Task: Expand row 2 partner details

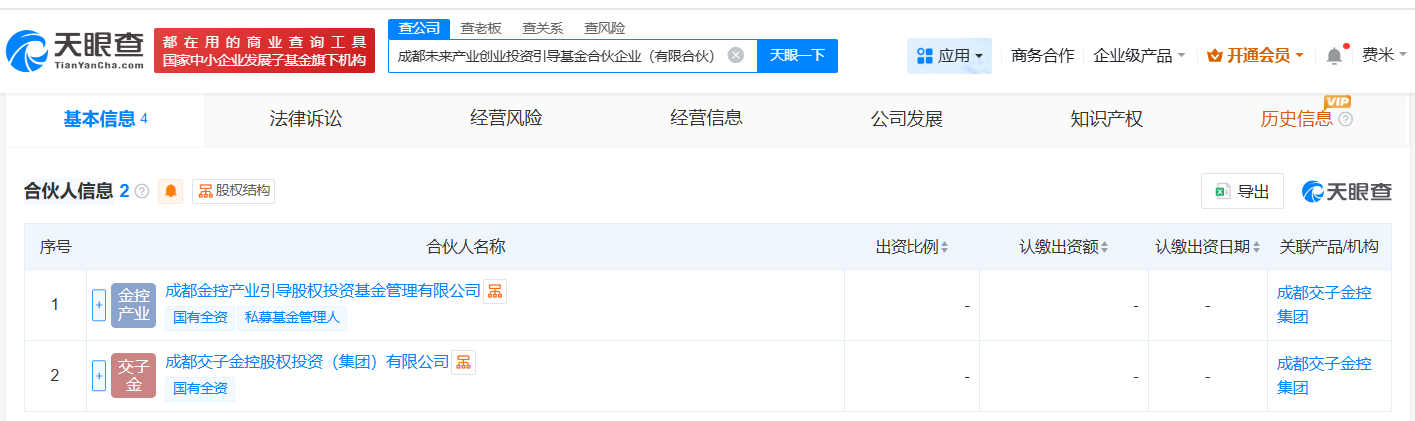Action: [x=99, y=376]
